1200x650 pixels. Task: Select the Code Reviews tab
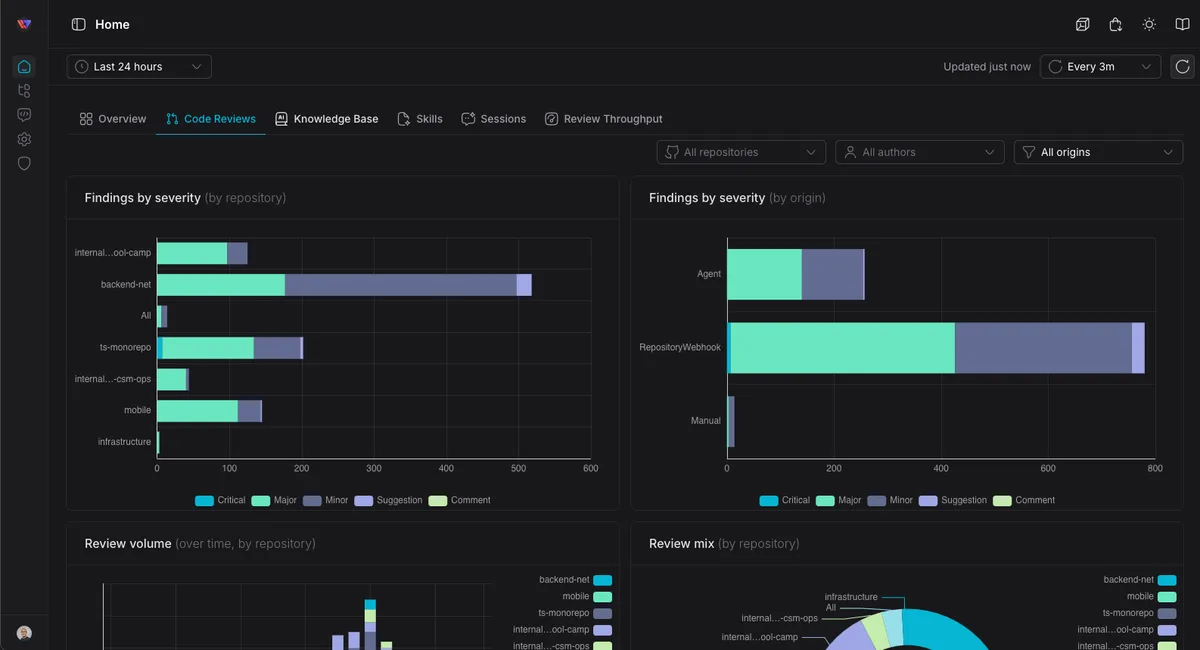(x=211, y=119)
